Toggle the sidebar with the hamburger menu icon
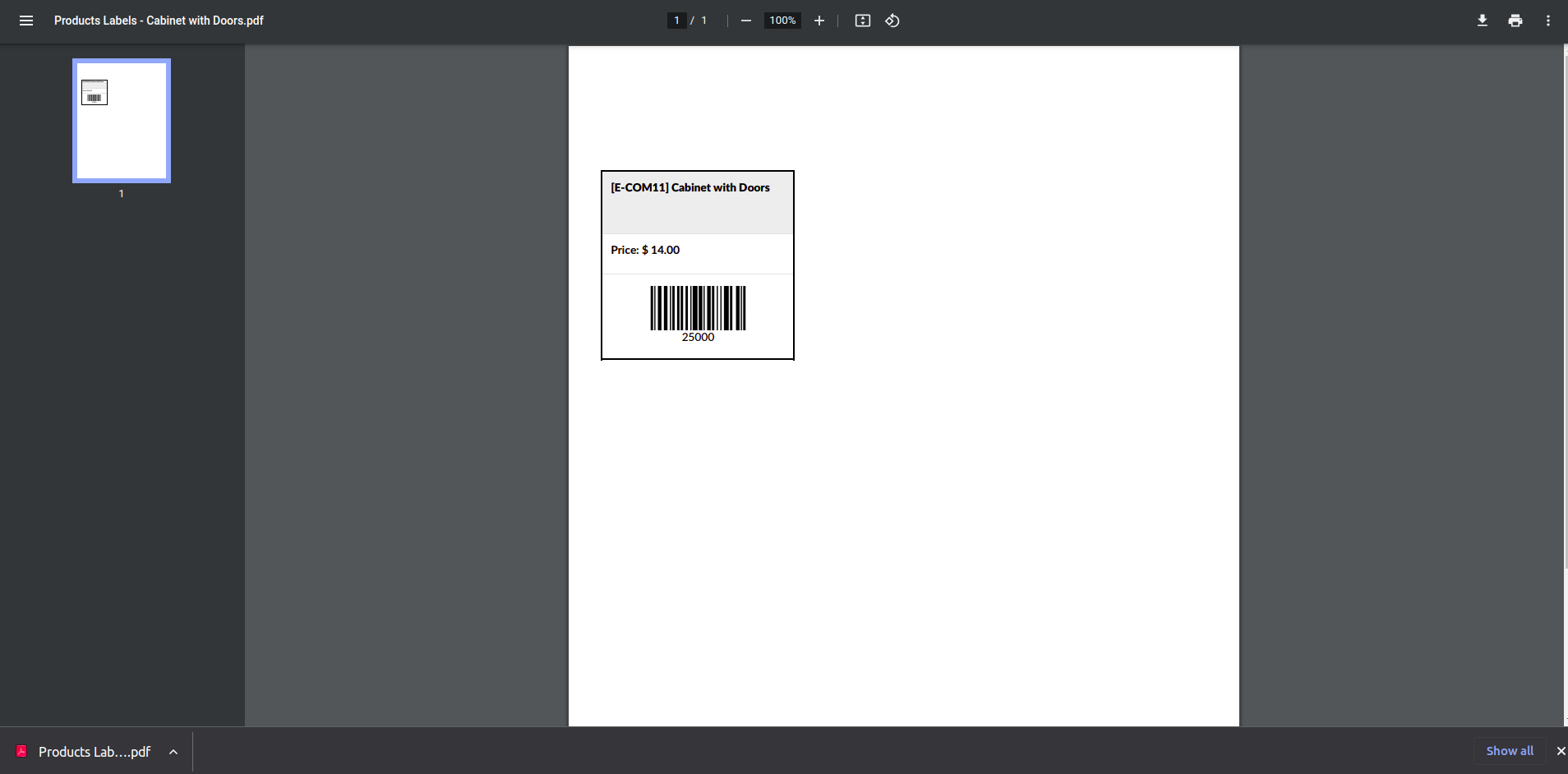This screenshot has width=1568, height=774. click(26, 21)
